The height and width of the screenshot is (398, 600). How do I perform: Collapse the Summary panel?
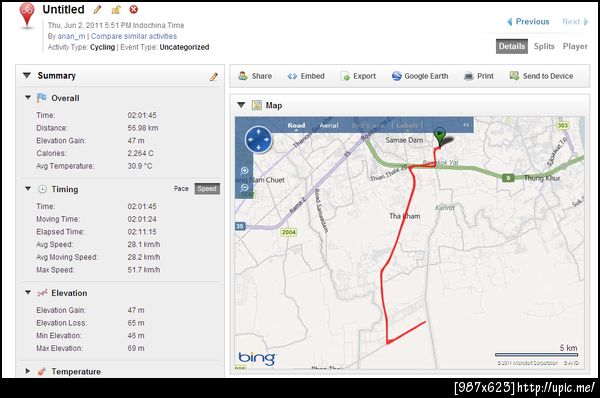(26, 75)
